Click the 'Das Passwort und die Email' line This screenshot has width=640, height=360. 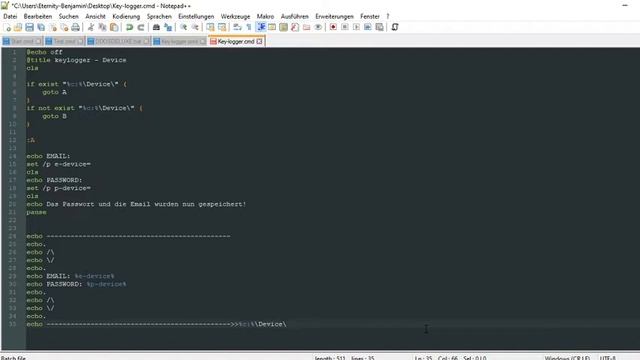coord(136,204)
